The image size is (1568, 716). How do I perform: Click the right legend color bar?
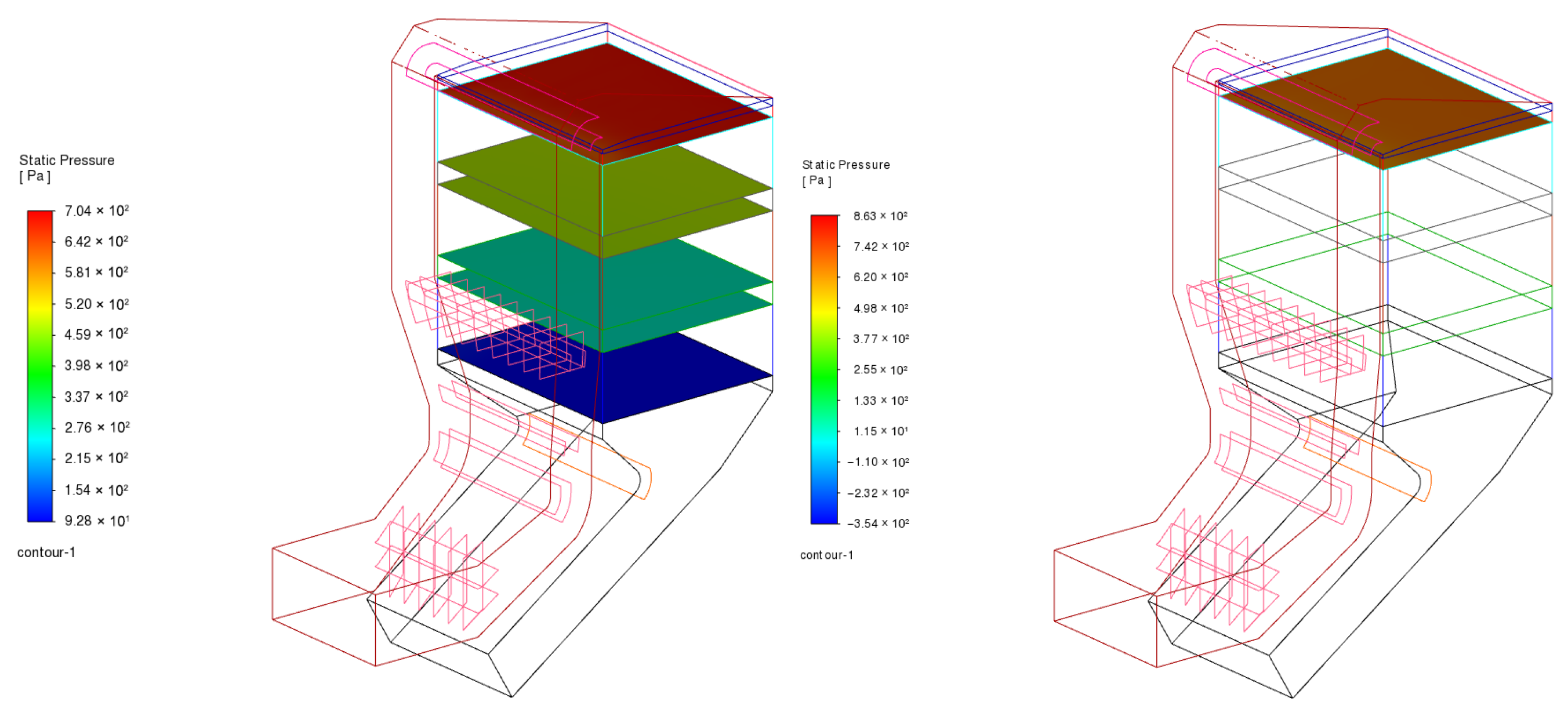(x=823, y=369)
